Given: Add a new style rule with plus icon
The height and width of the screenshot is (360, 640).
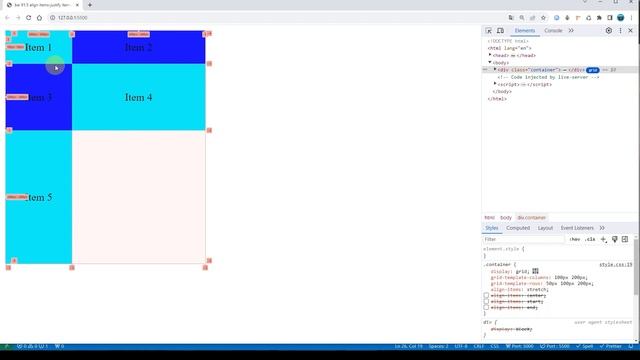Looking at the screenshot, I should click(x=604, y=239).
